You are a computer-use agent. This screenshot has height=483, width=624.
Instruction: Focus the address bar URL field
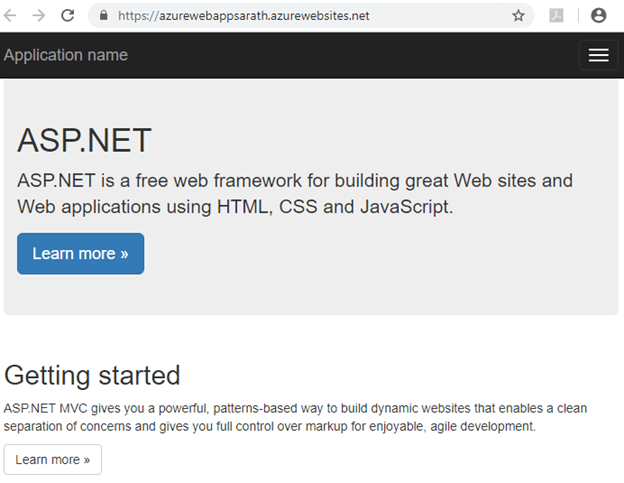click(x=310, y=16)
